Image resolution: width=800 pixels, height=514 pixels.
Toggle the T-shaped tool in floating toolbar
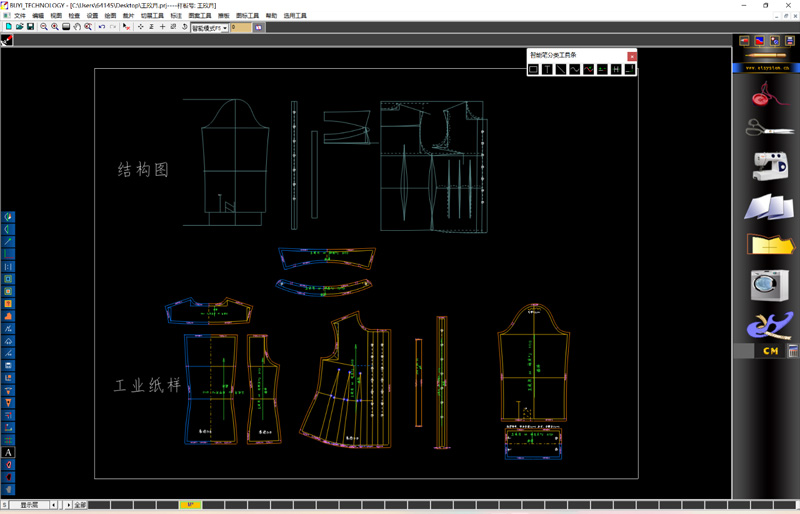(x=547, y=69)
